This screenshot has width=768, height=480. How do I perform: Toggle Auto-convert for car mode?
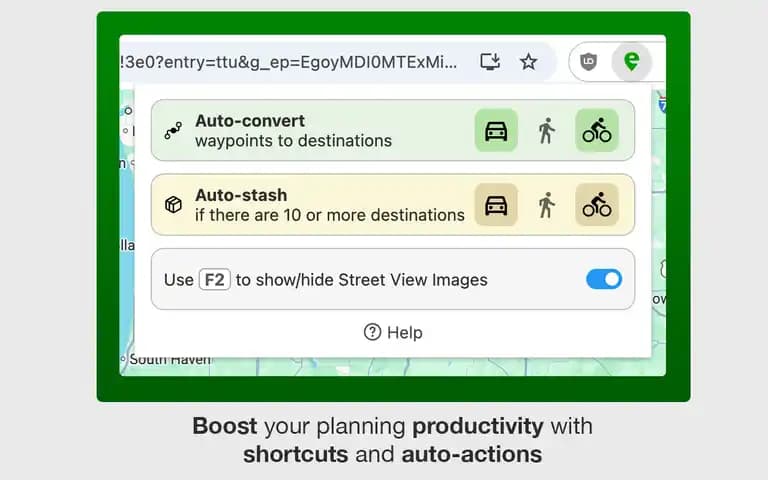[496, 131]
